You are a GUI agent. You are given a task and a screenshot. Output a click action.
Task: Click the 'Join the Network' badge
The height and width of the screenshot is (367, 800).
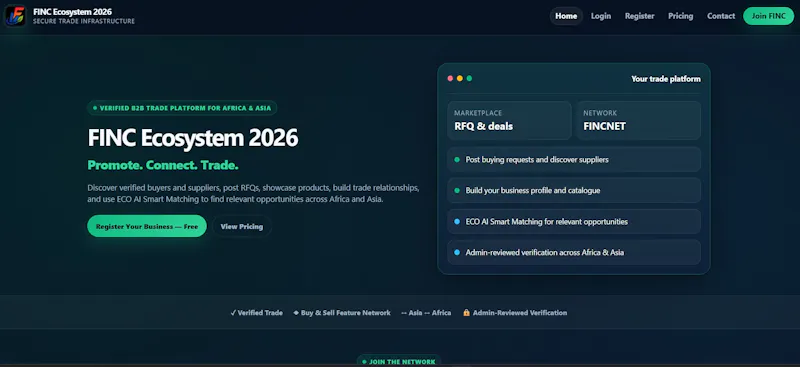pyautogui.click(x=398, y=361)
